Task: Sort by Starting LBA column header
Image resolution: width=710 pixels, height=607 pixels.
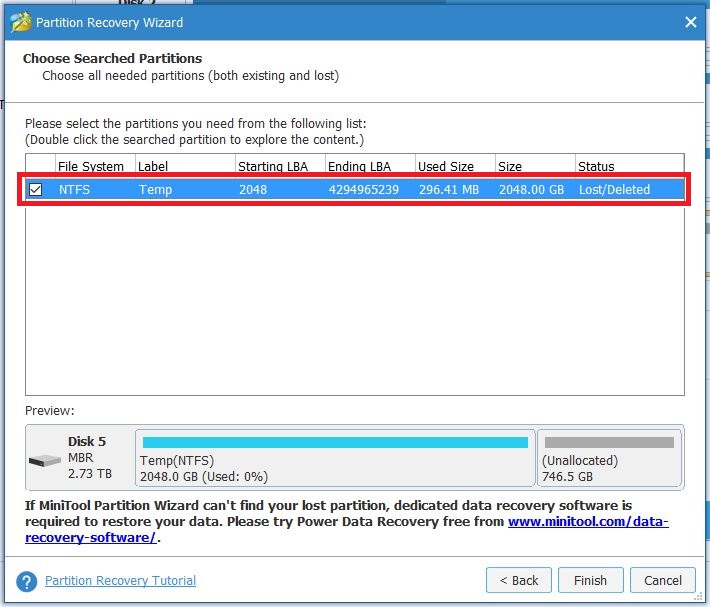Action: point(280,166)
